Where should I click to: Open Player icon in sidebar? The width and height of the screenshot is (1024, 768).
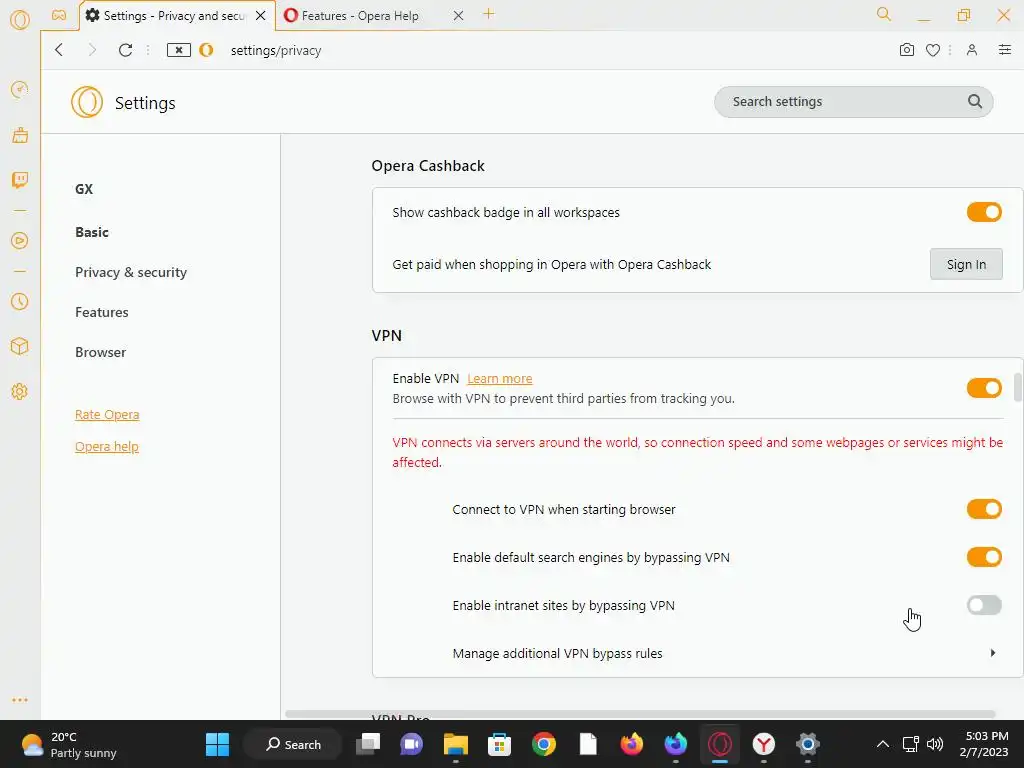(20, 240)
